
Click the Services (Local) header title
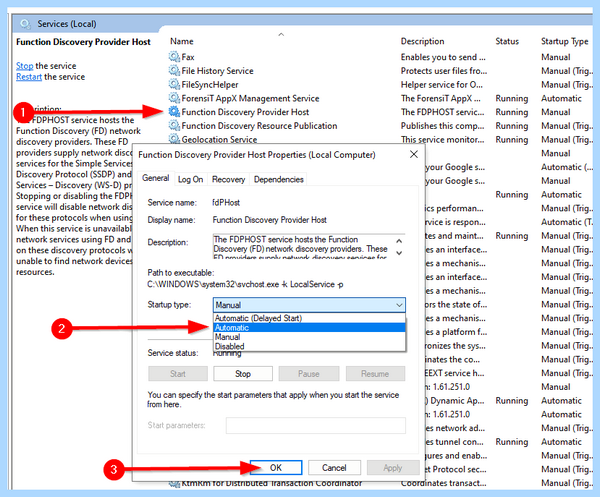tap(67, 24)
